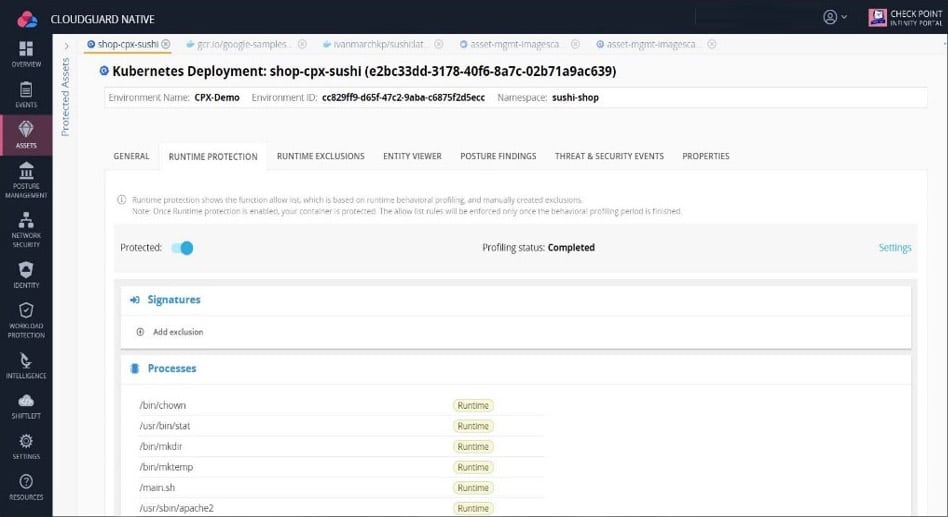Open the Properties tab
Image resolution: width=948 pixels, height=517 pixels.
pos(706,156)
